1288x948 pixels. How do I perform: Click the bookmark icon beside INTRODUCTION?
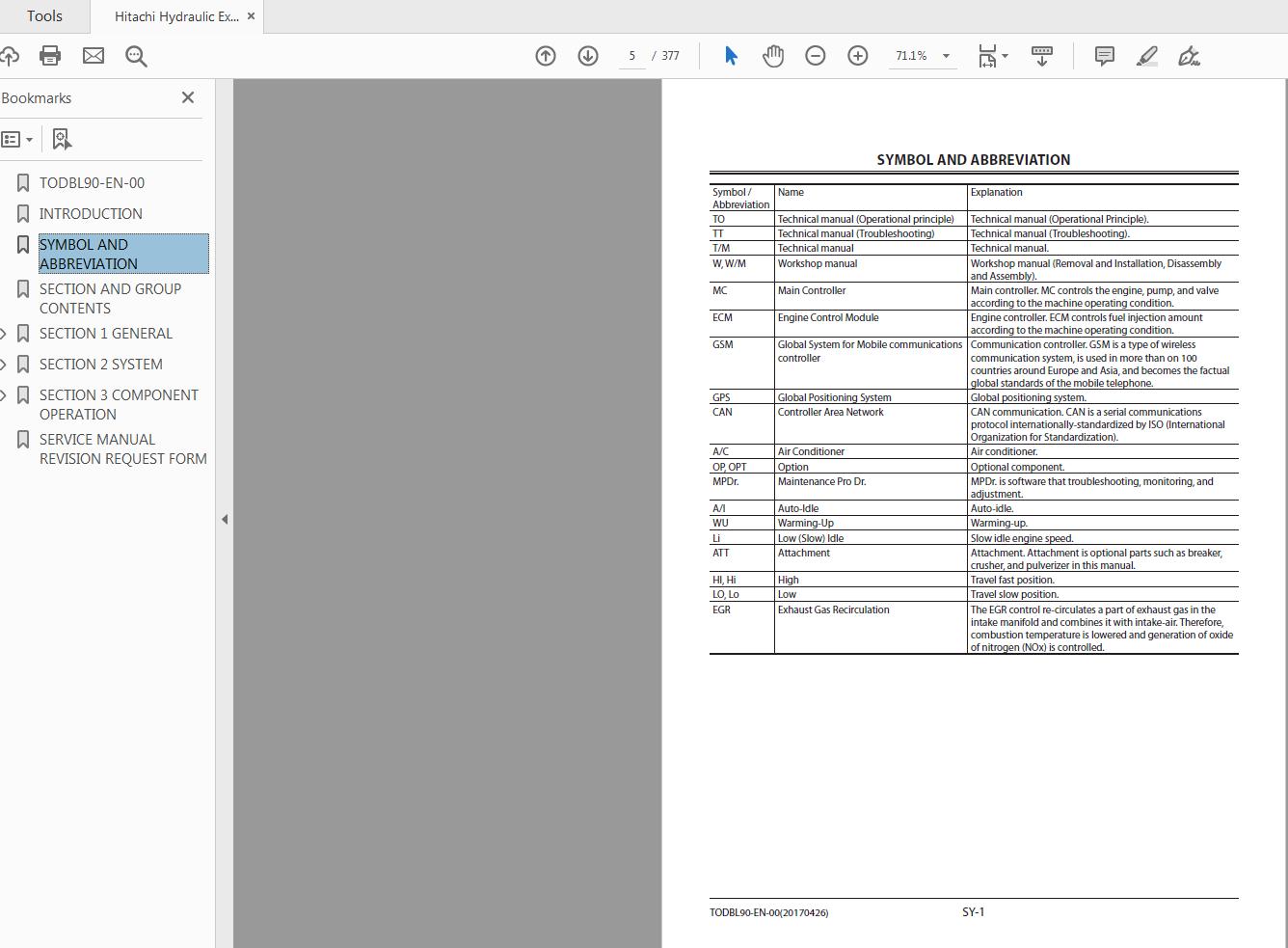(23, 214)
